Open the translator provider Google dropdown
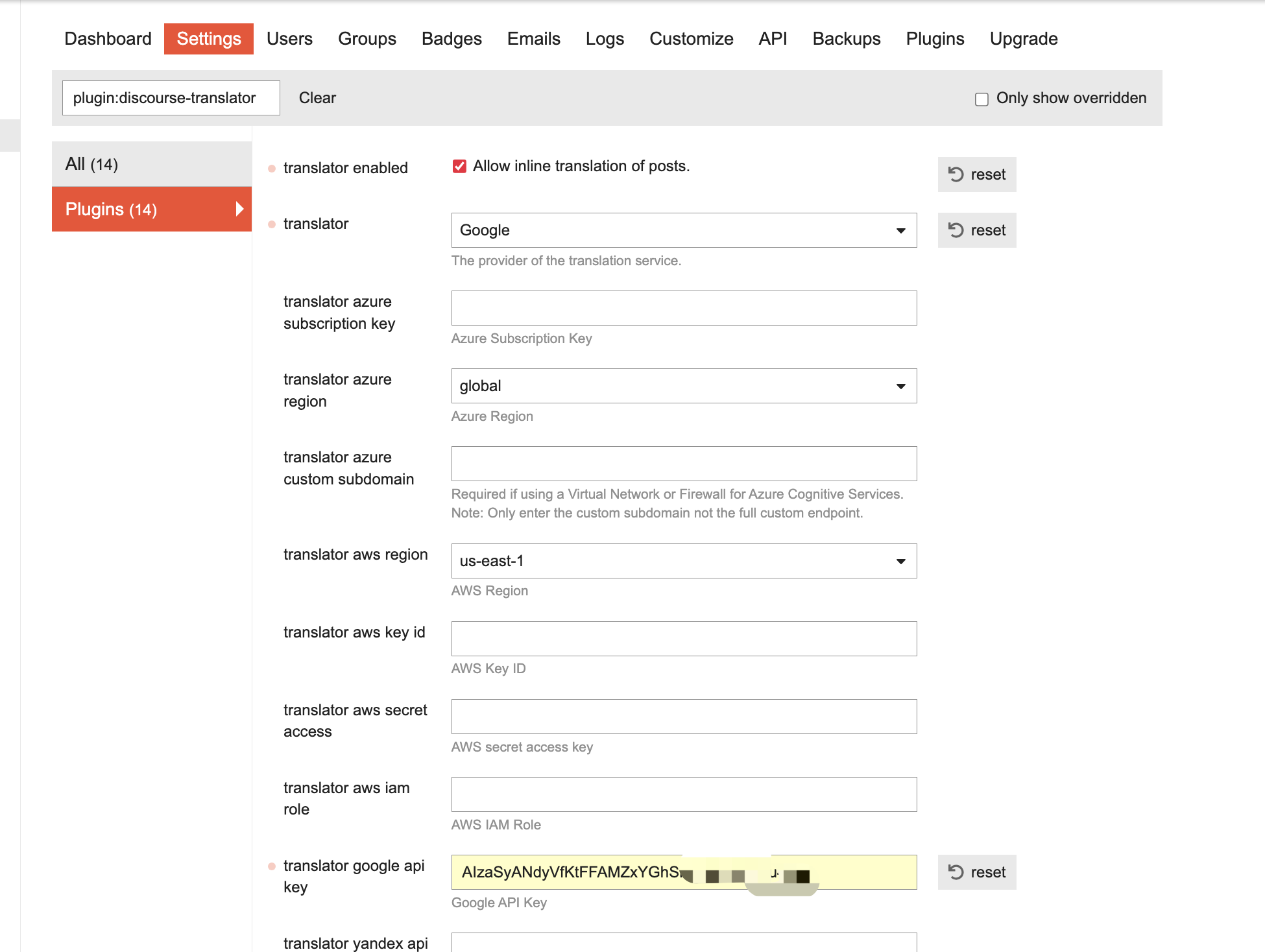The height and width of the screenshot is (952, 1265). [x=684, y=230]
